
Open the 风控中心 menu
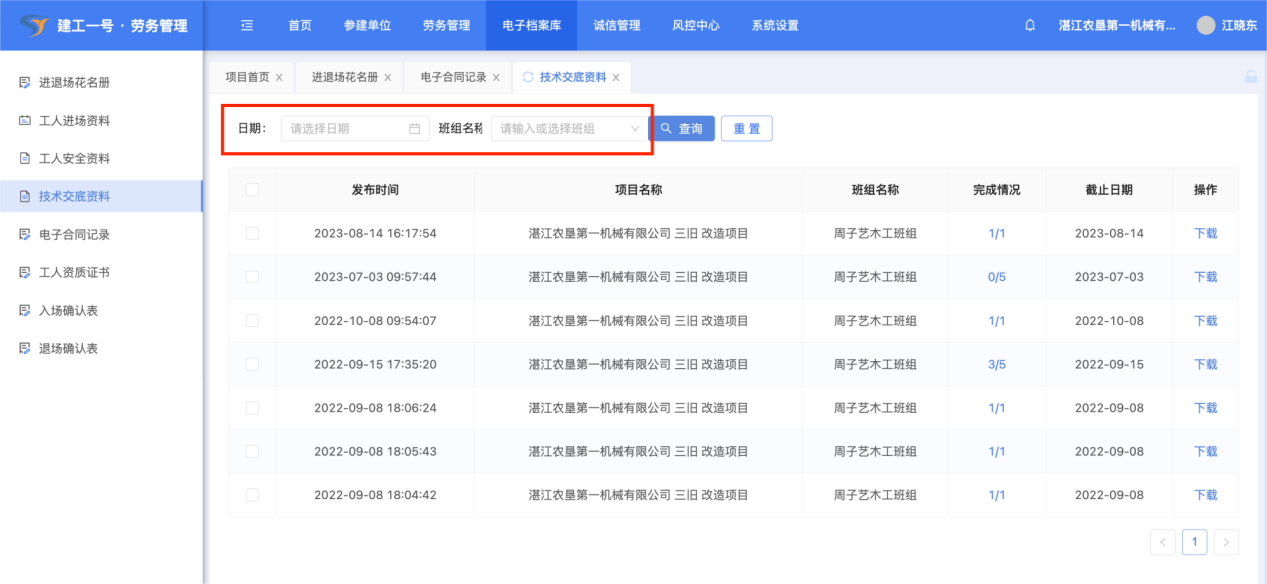click(x=695, y=26)
